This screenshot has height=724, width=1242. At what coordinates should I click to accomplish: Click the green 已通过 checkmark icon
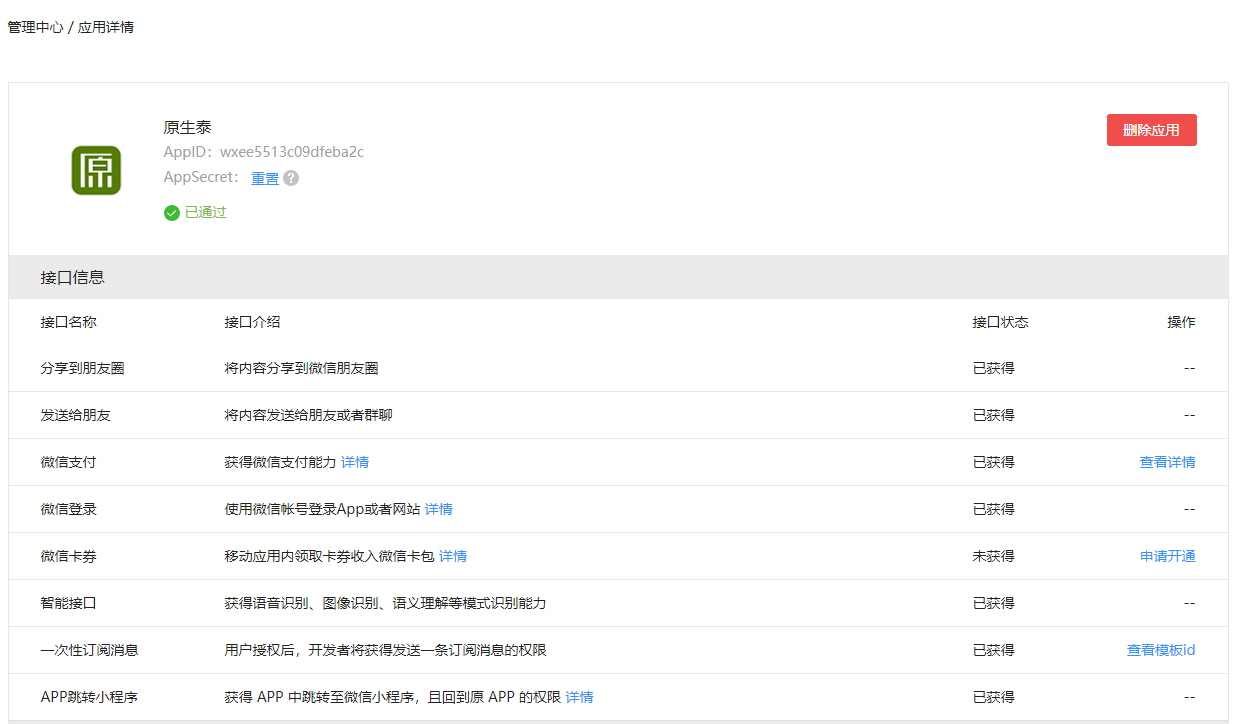tap(172, 212)
